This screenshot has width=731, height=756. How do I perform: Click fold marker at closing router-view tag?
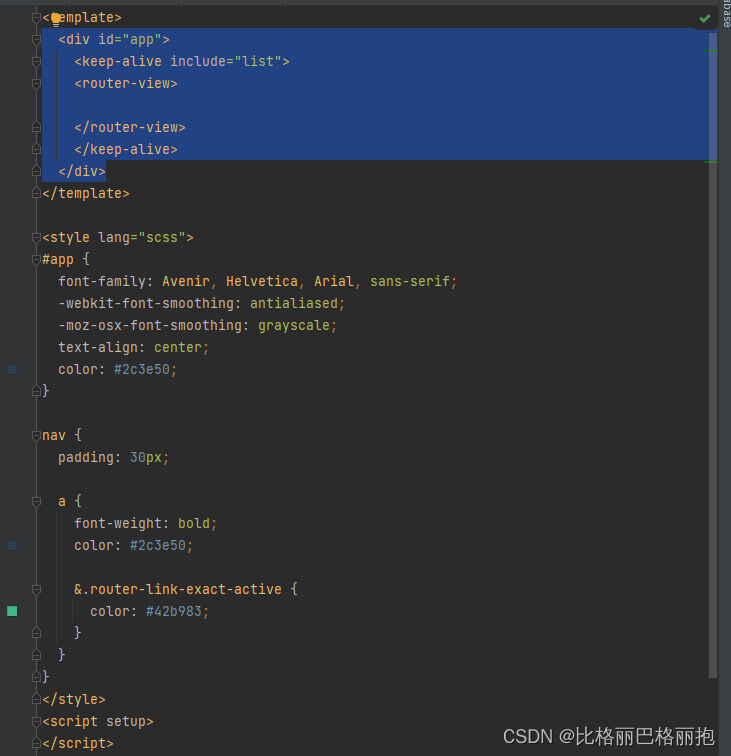tap(36, 127)
